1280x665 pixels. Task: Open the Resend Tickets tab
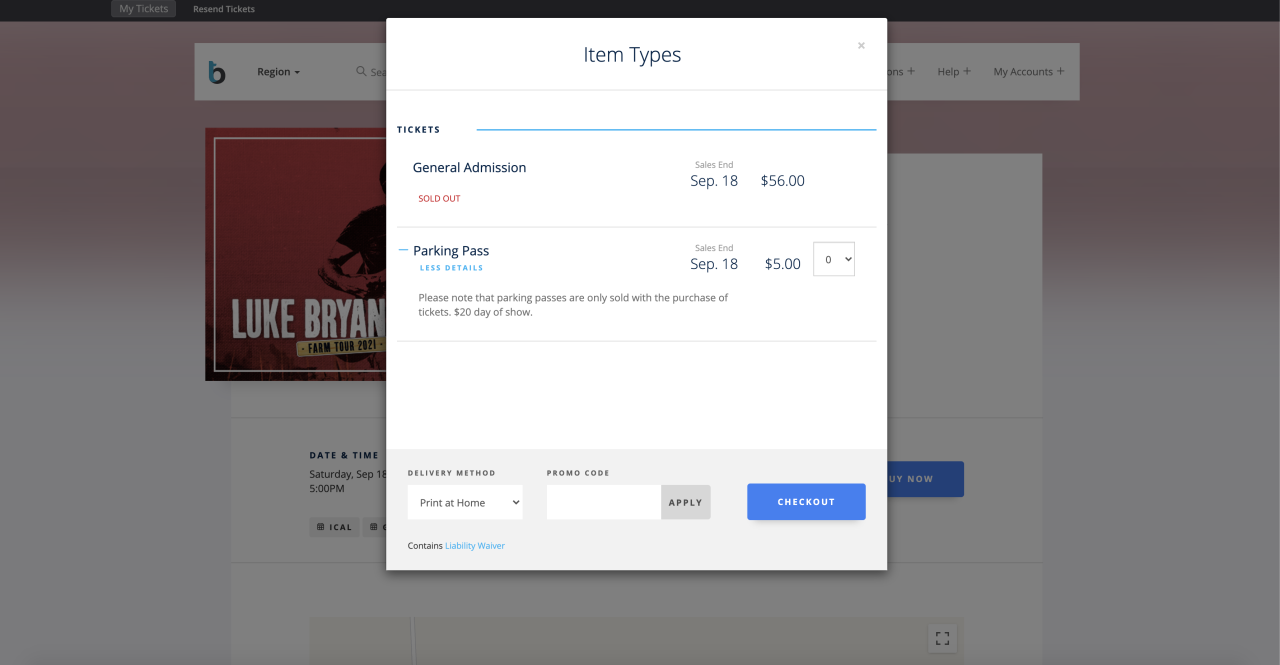224,9
